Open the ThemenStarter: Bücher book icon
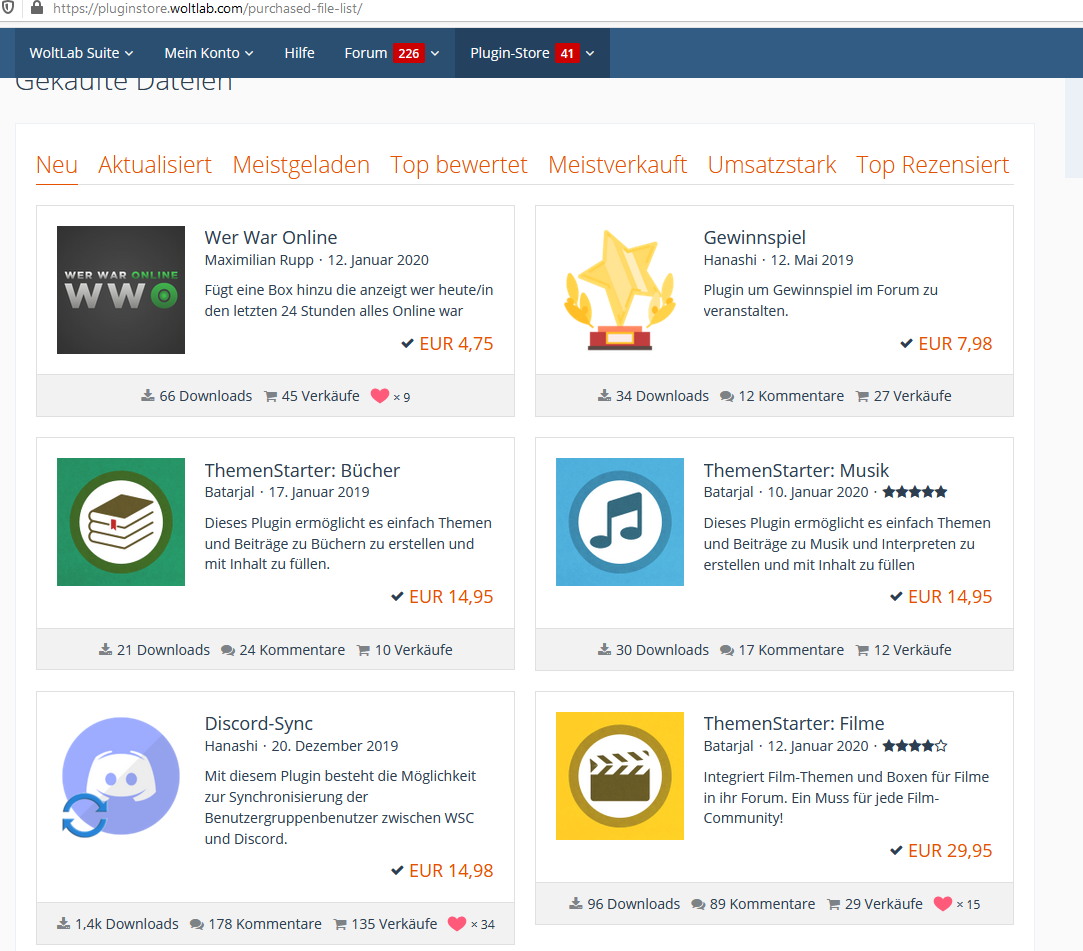Screen dimensions: 1083x951 [121, 522]
